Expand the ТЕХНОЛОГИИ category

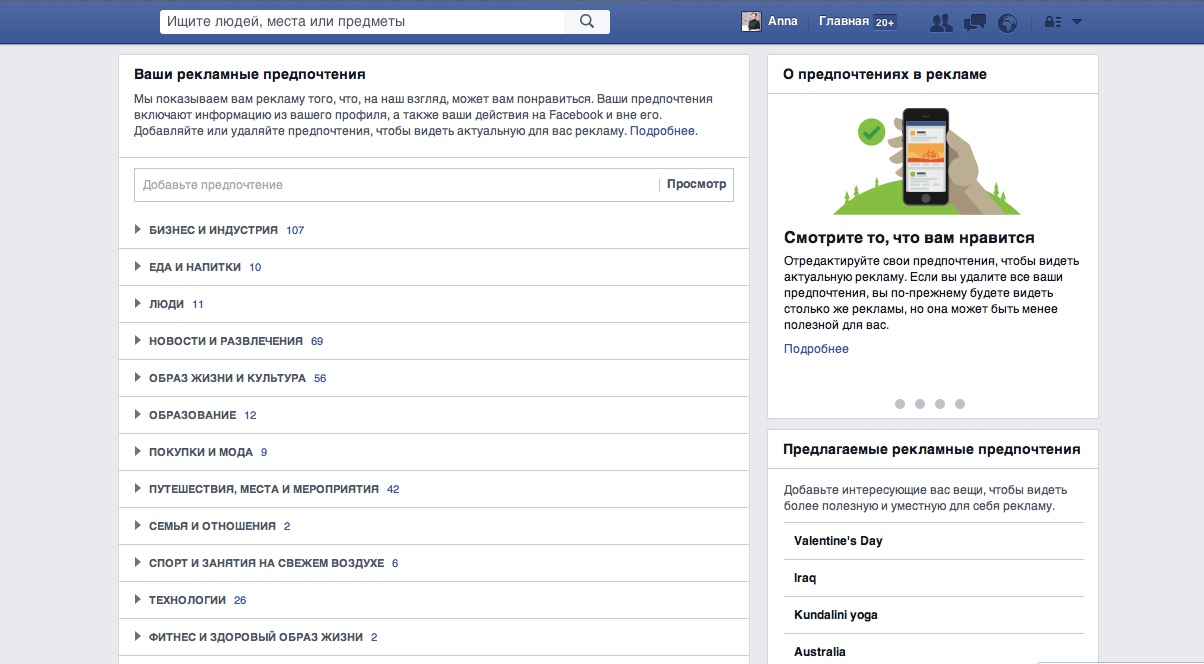point(434,600)
